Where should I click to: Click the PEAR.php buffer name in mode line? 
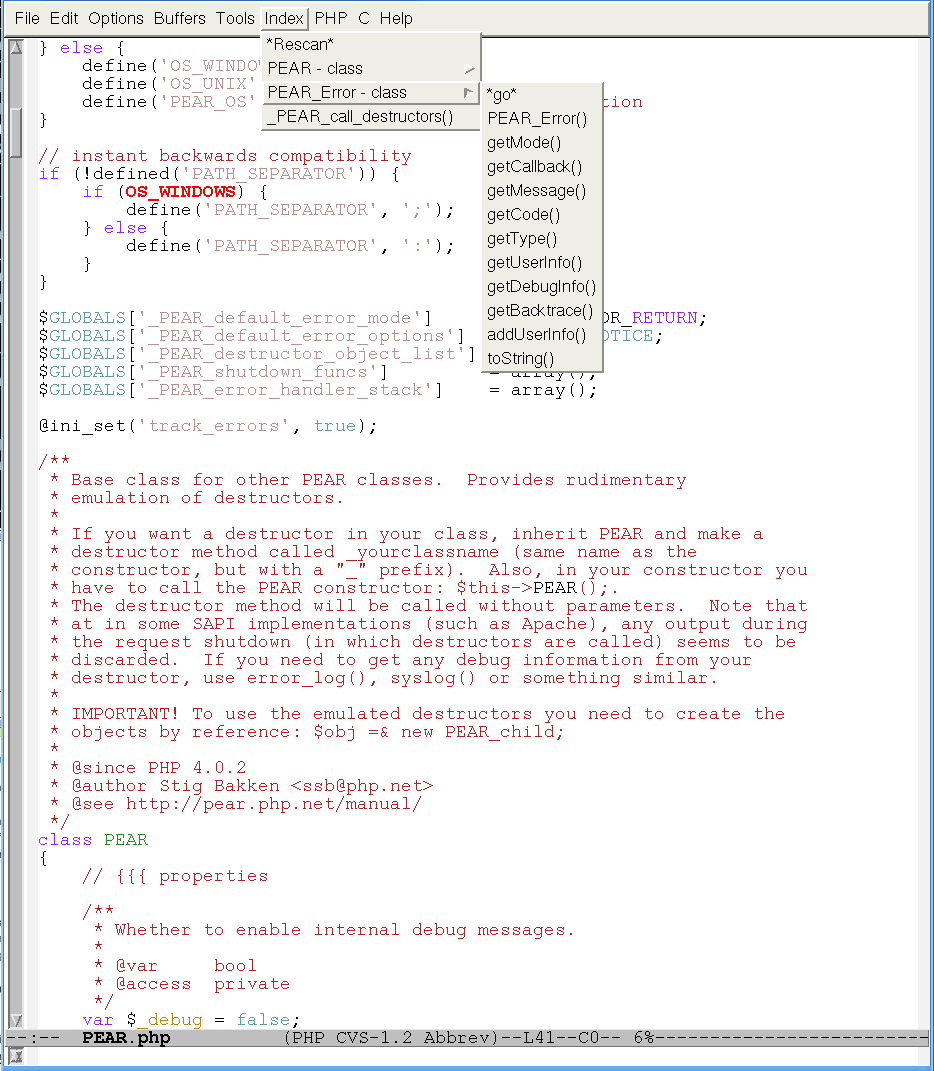pyautogui.click(x=126, y=1038)
